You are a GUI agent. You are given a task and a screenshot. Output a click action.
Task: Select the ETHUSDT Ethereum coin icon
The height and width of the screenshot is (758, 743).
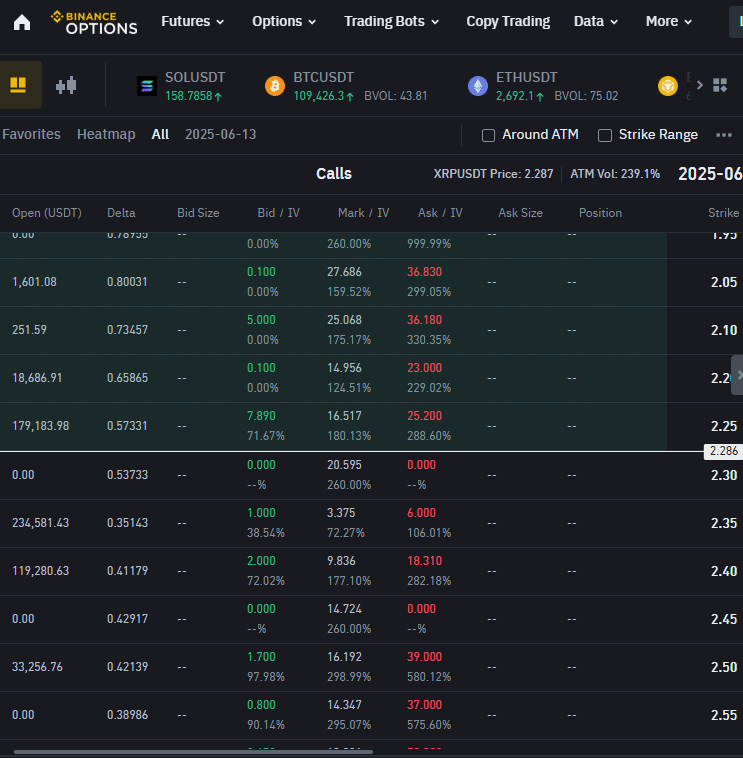(478, 87)
